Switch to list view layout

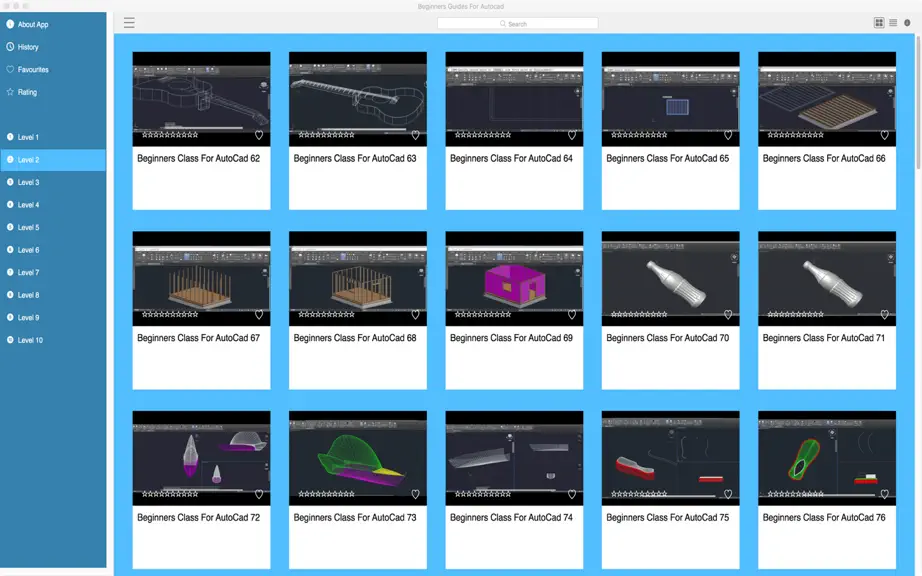893,23
